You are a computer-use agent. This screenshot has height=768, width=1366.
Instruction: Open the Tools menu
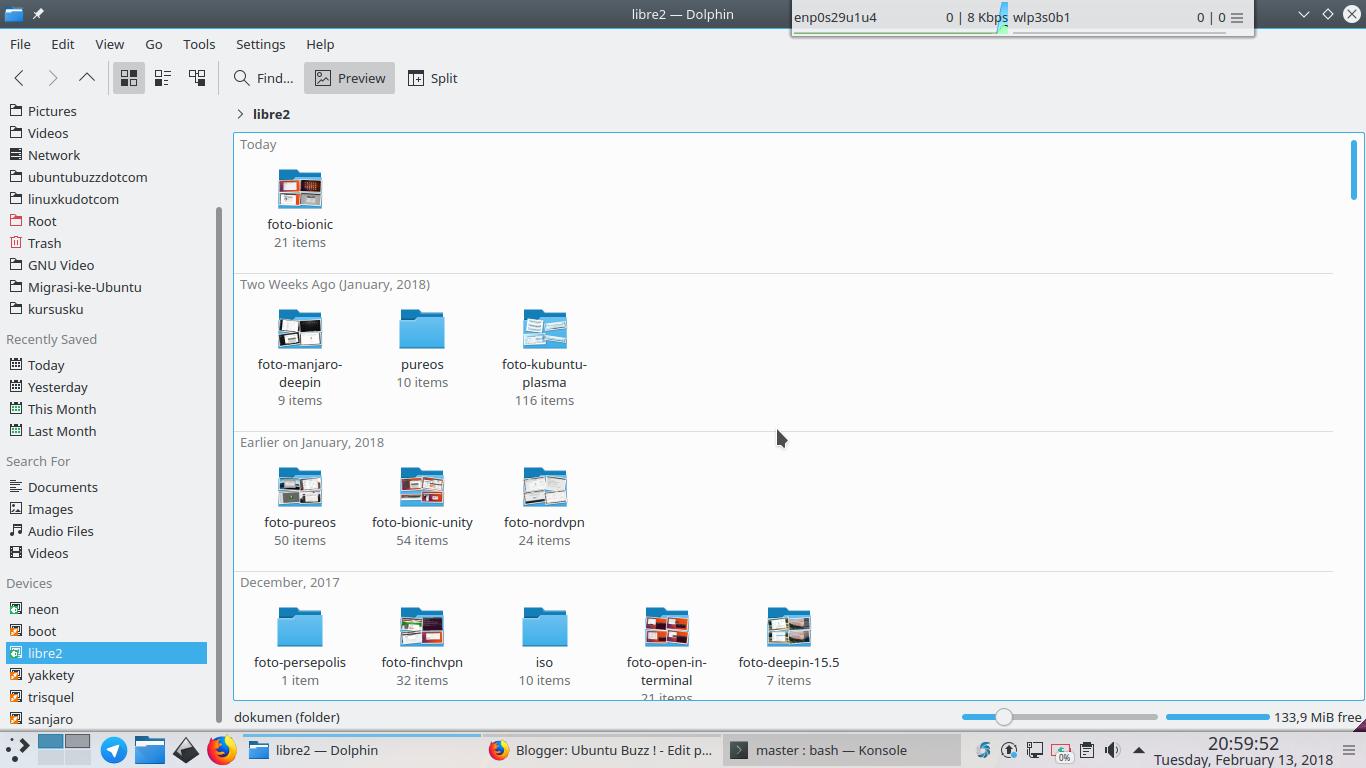tap(198, 44)
